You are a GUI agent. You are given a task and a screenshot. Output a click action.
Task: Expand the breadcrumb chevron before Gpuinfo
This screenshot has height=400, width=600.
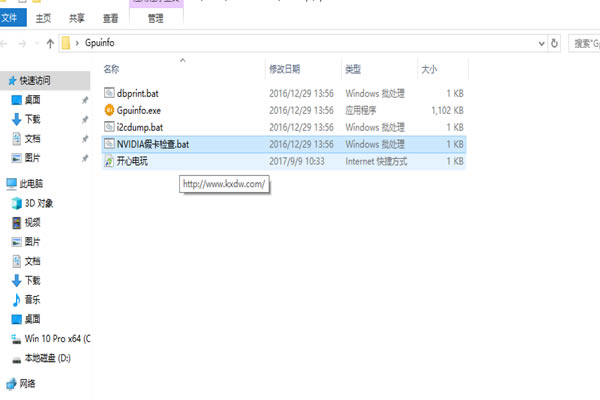tap(77, 43)
